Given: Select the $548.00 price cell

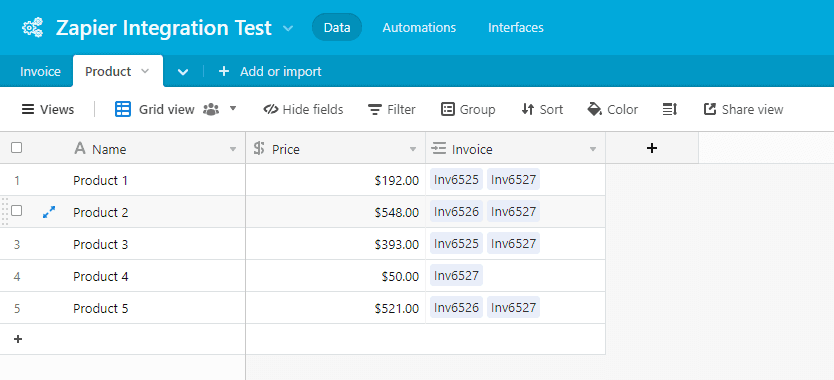Looking at the screenshot, I should (x=336, y=212).
